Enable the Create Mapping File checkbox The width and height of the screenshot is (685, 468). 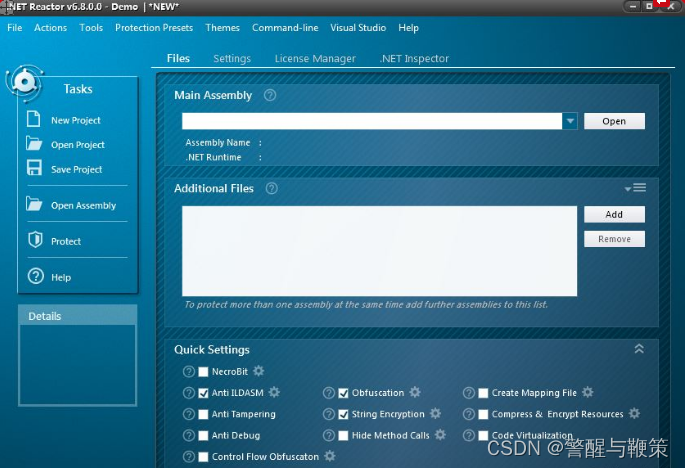tap(483, 393)
